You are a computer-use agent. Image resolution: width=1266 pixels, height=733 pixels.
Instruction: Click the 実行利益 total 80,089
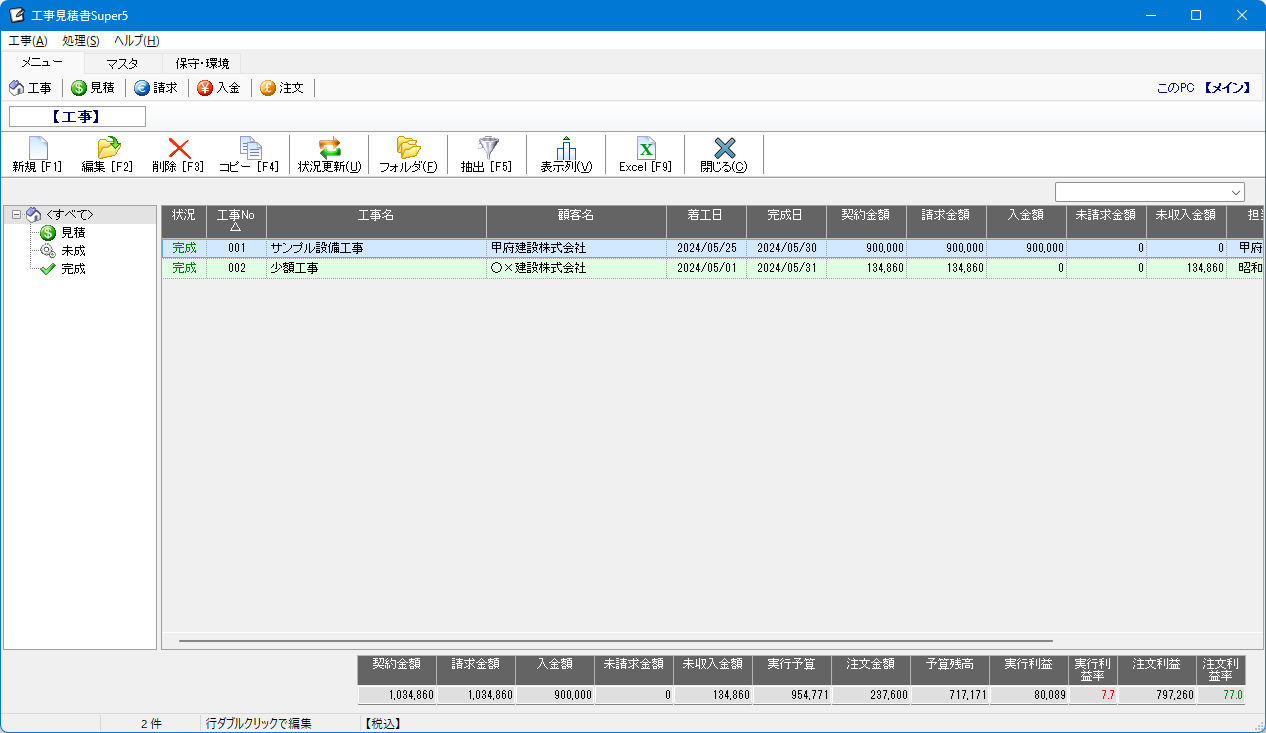[x=1029, y=695]
